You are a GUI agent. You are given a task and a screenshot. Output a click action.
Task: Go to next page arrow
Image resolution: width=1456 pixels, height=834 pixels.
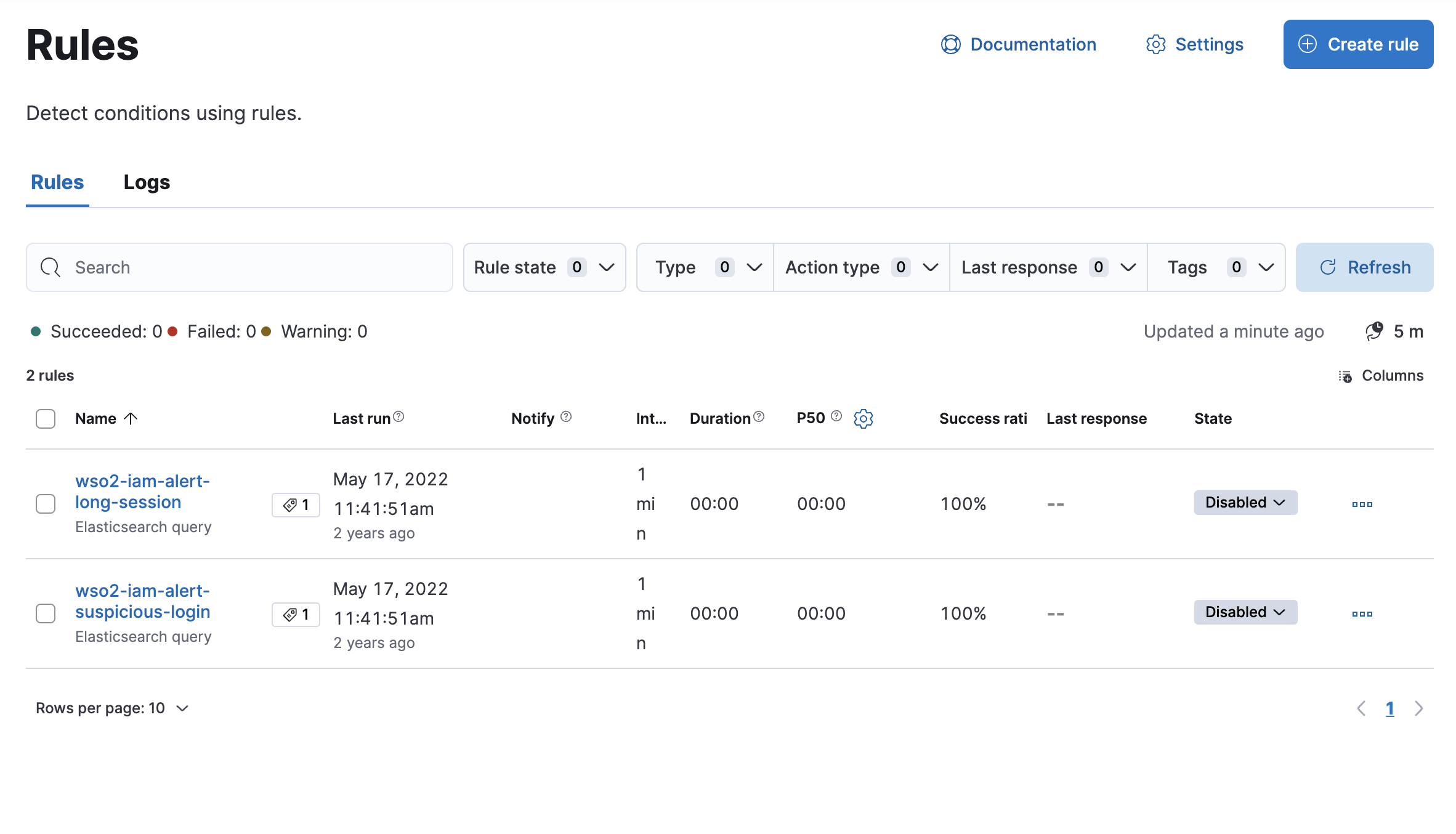click(x=1419, y=708)
